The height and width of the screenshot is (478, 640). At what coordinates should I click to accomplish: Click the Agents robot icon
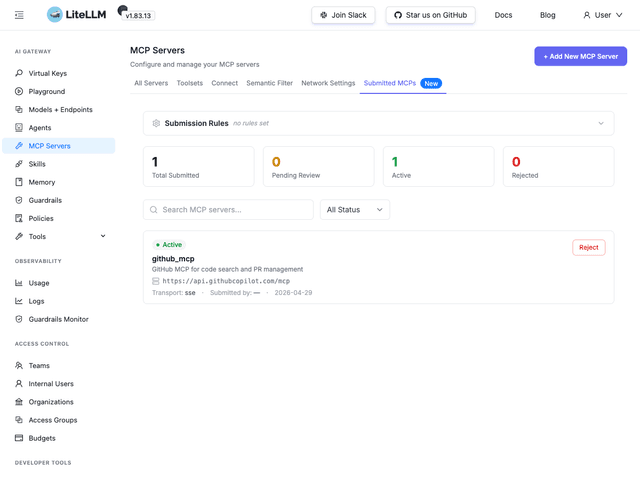(19, 128)
